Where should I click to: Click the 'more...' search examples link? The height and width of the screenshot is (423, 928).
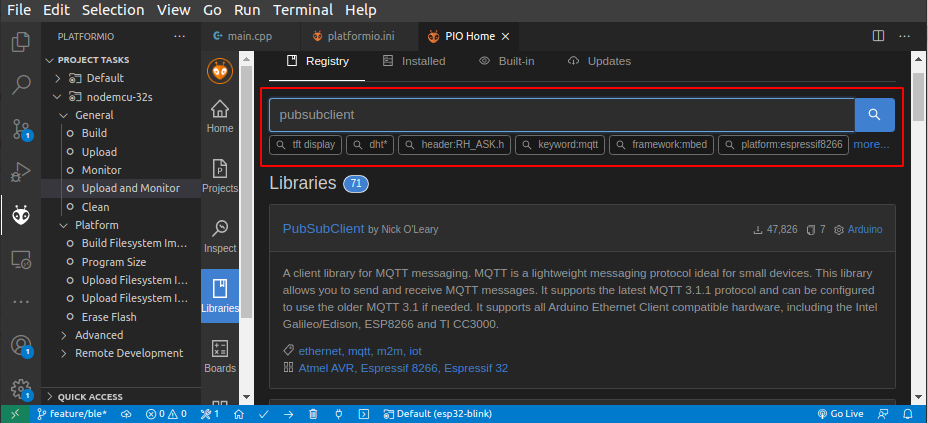(x=871, y=144)
